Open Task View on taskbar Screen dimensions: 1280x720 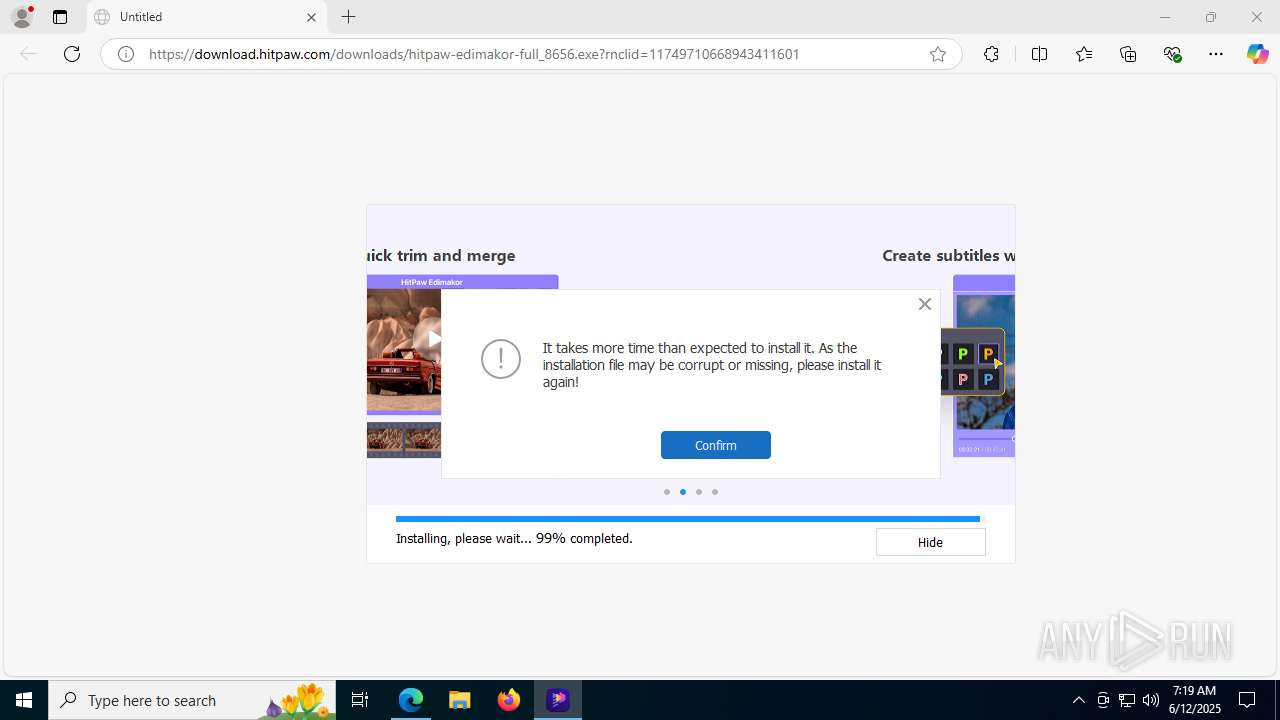[360, 700]
